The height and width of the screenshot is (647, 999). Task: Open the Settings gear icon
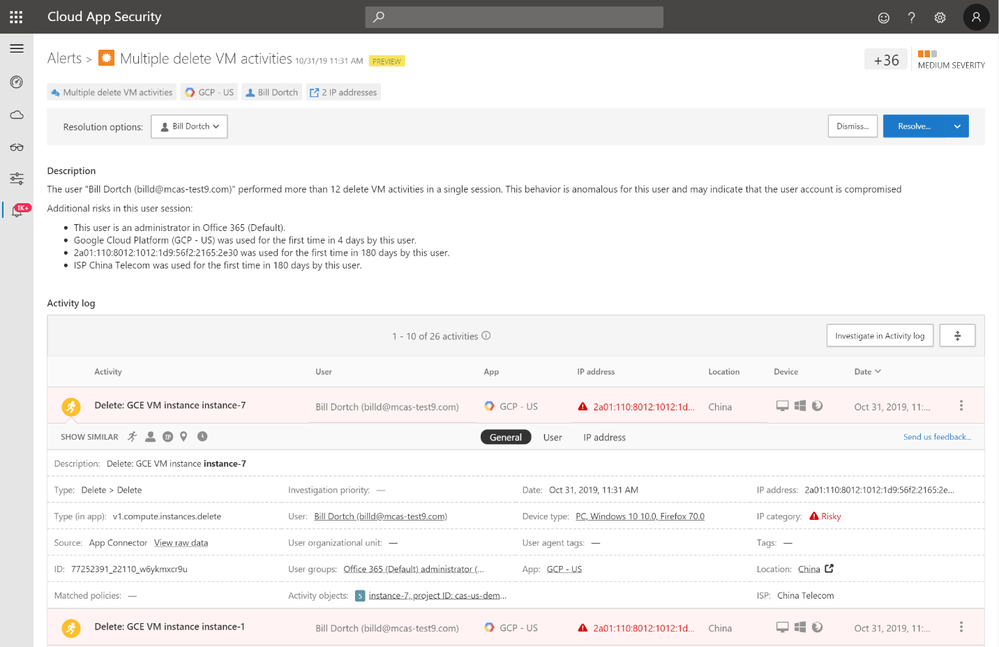click(x=940, y=18)
